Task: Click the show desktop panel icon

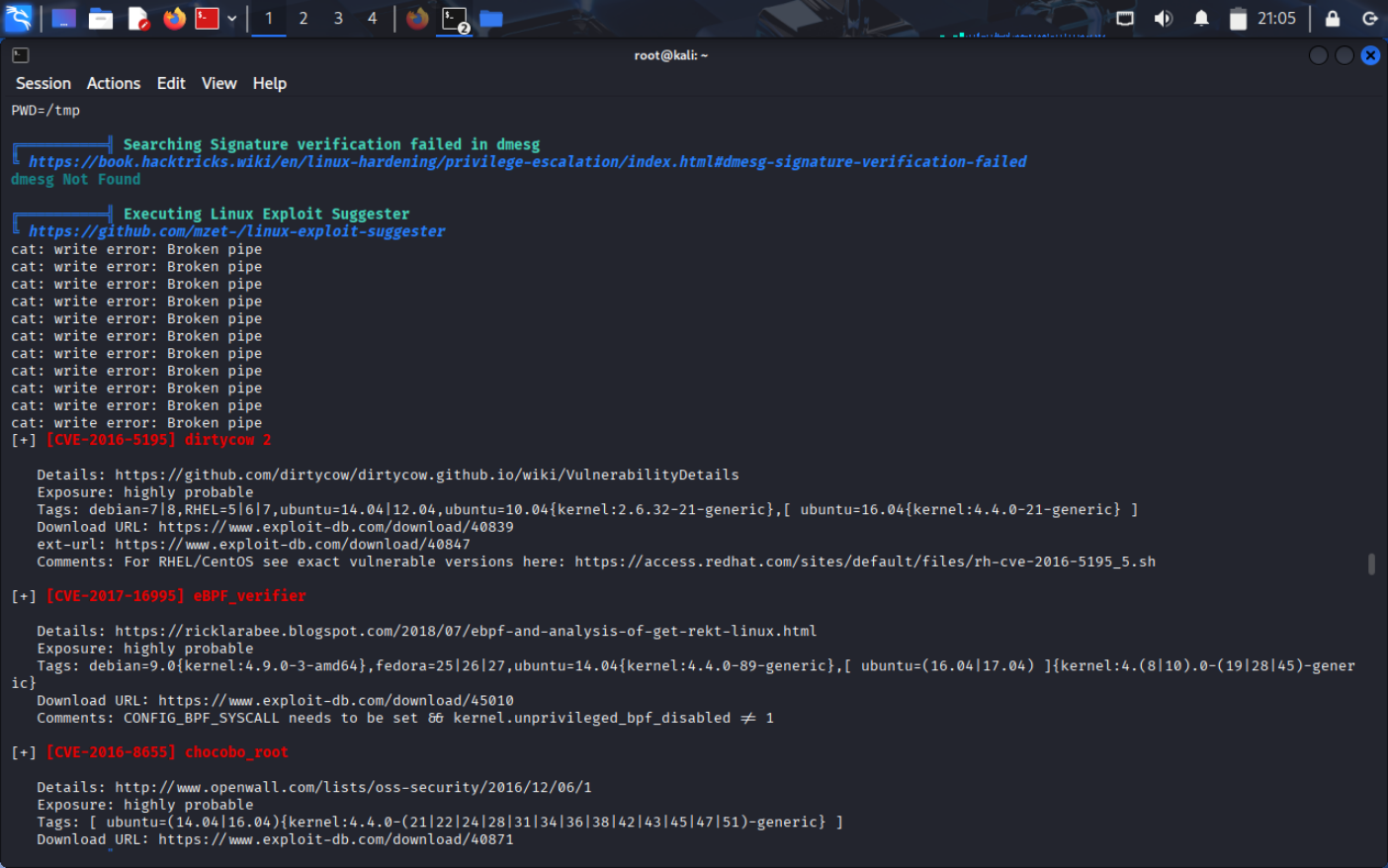Action: point(63,18)
